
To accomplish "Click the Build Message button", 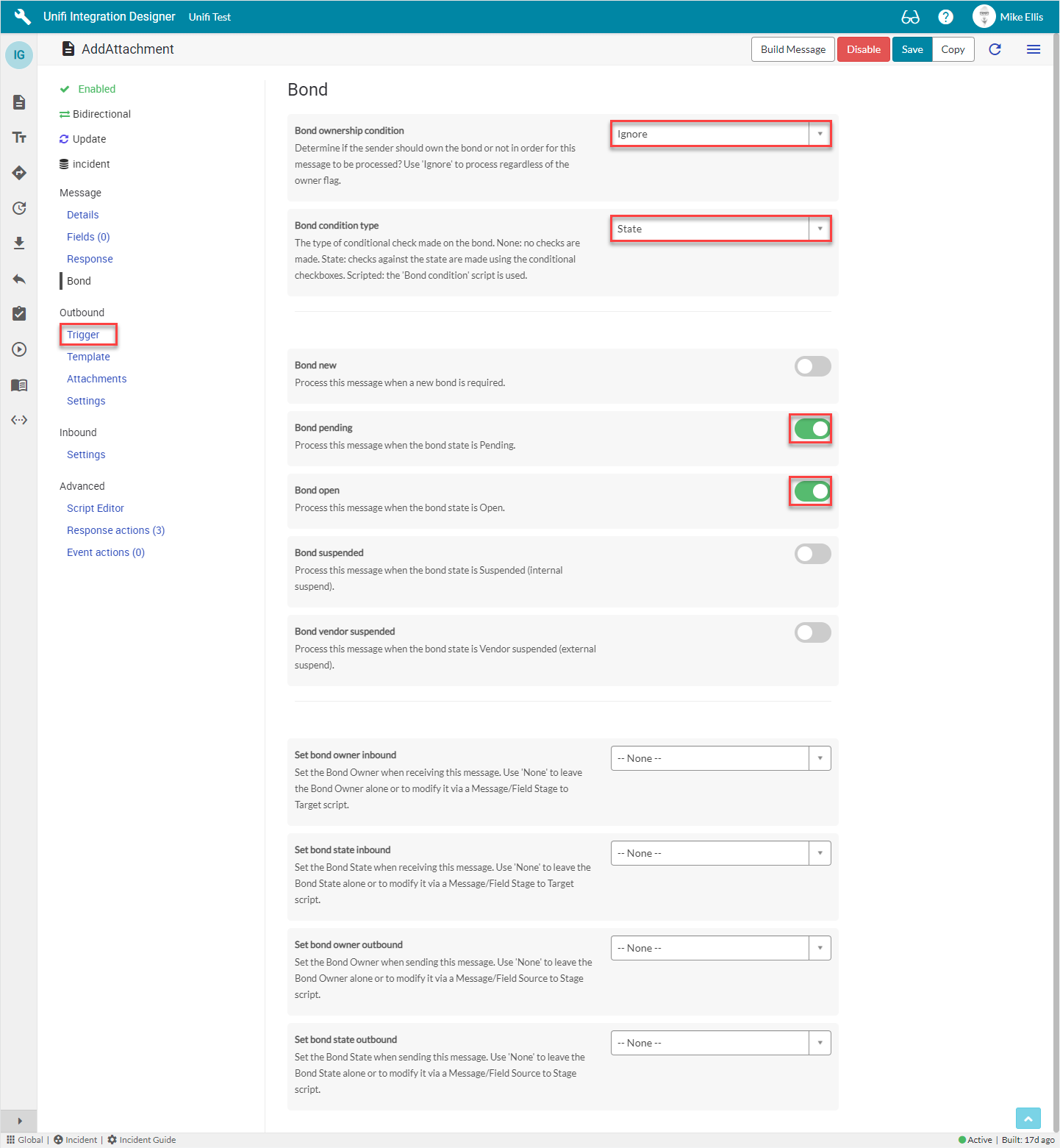I will 792,49.
